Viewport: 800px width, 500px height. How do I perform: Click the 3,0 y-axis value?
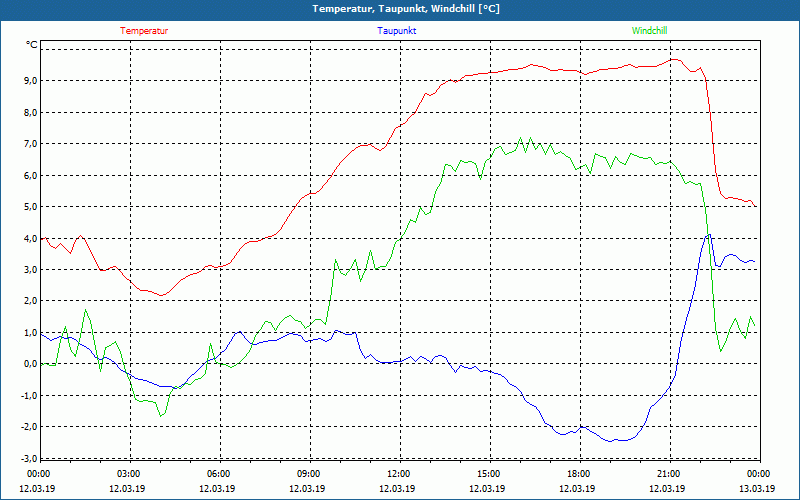tap(30, 269)
